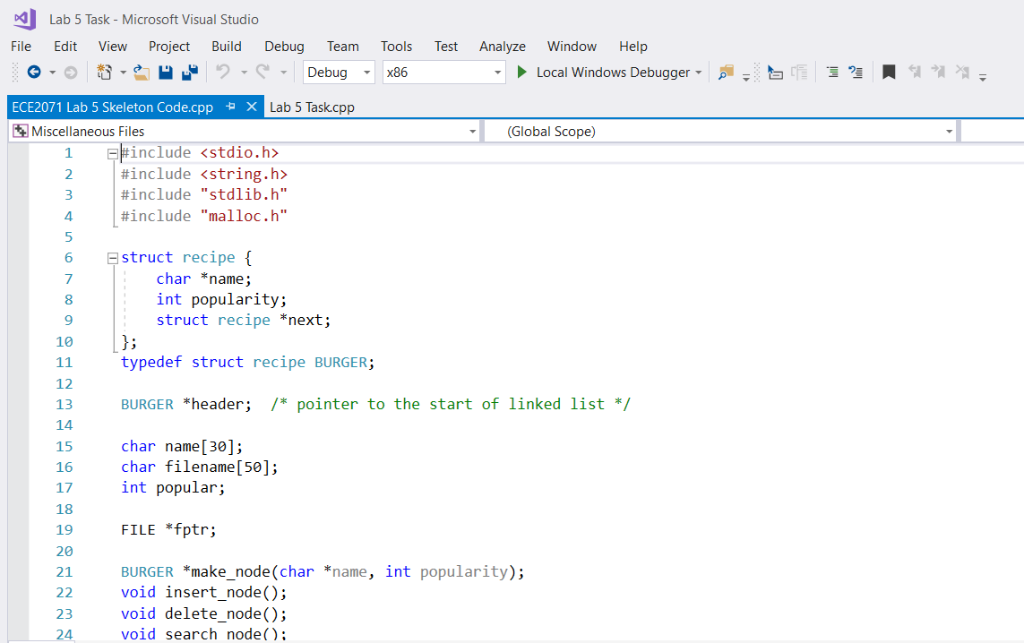Screen dimensions: 1024x643
Task: Toggle a bookmark on current line
Action: [889, 72]
